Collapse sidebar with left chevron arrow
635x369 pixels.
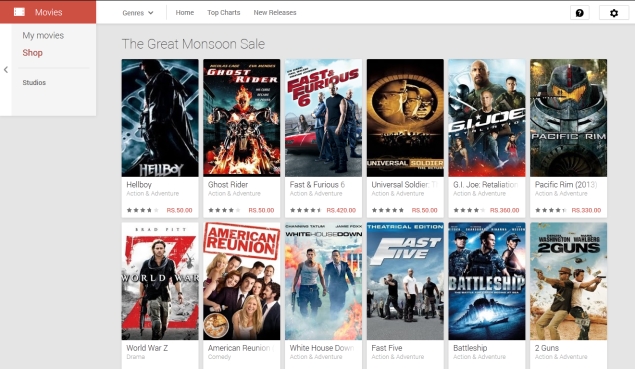(x=6, y=70)
